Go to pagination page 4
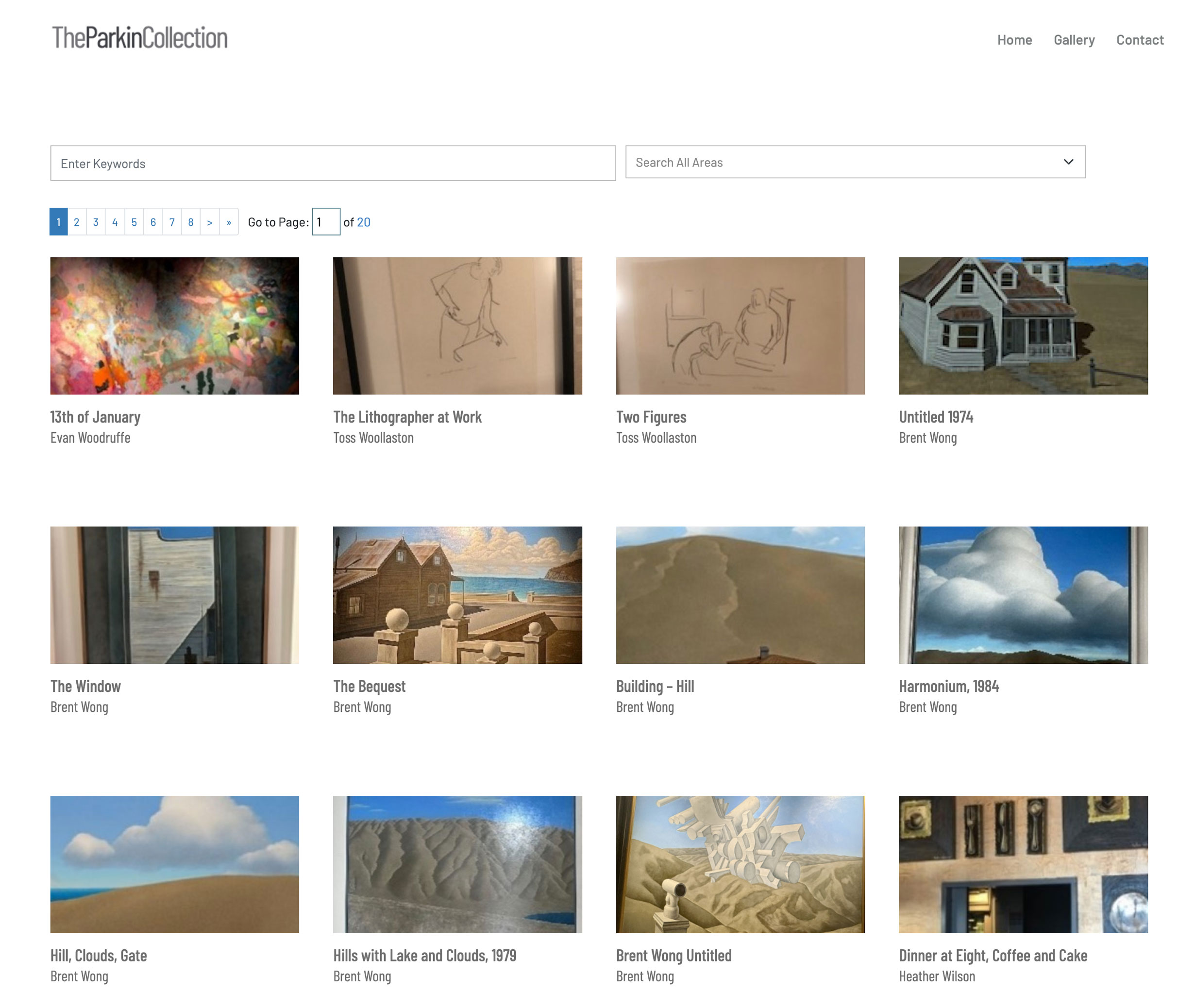 [115, 222]
